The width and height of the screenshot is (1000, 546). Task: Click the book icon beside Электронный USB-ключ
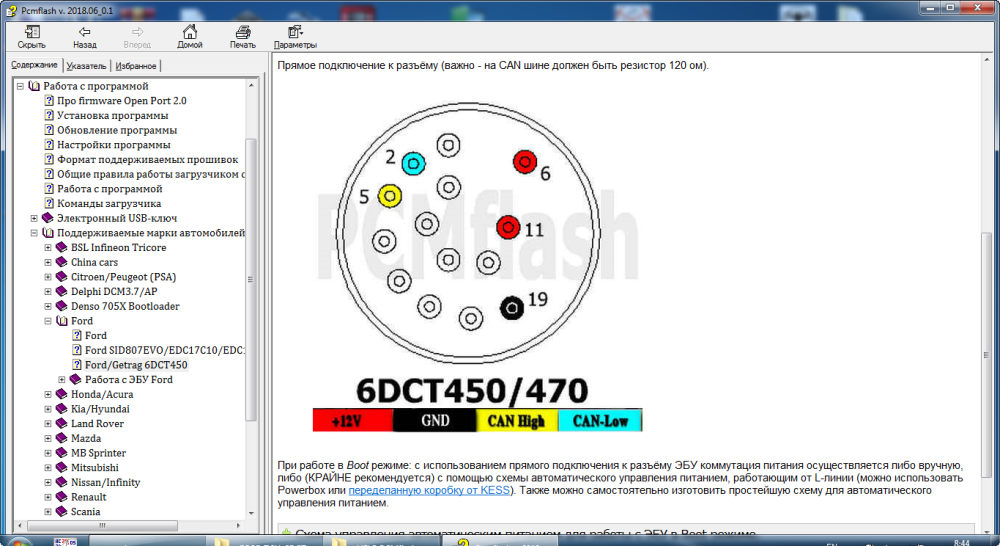pyautogui.click(x=48, y=218)
